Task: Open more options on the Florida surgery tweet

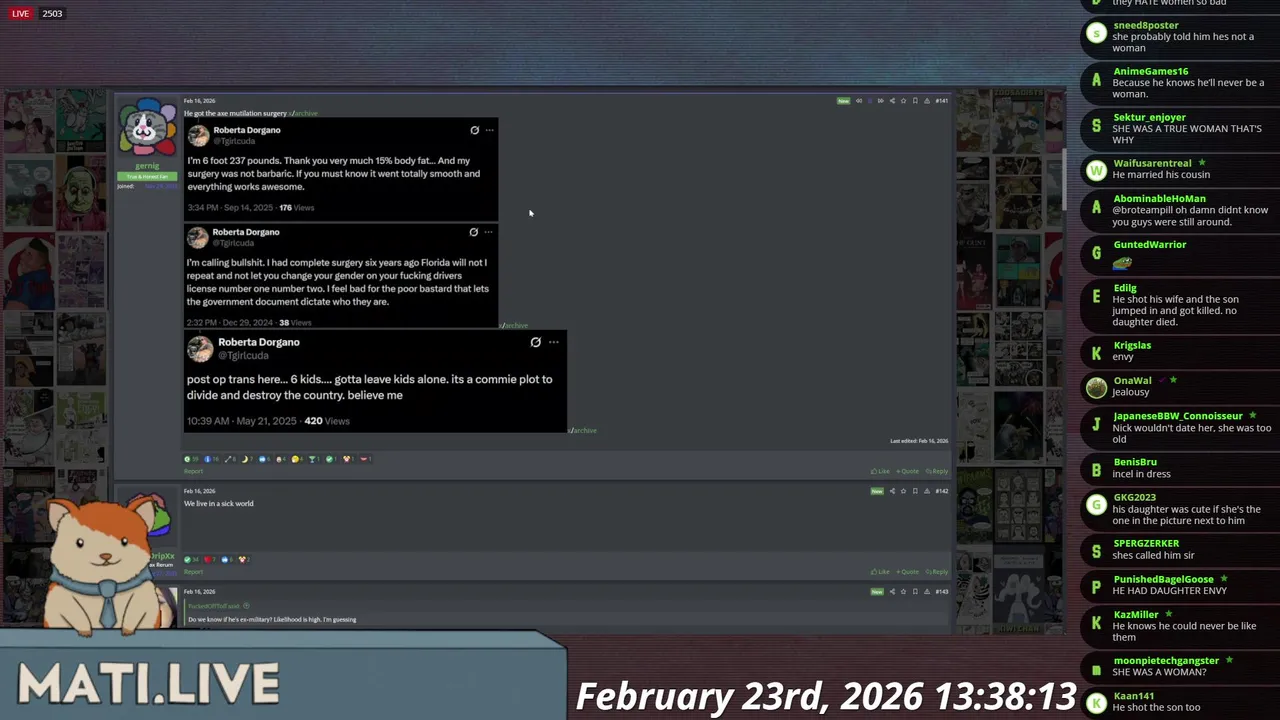Action: coord(488,232)
